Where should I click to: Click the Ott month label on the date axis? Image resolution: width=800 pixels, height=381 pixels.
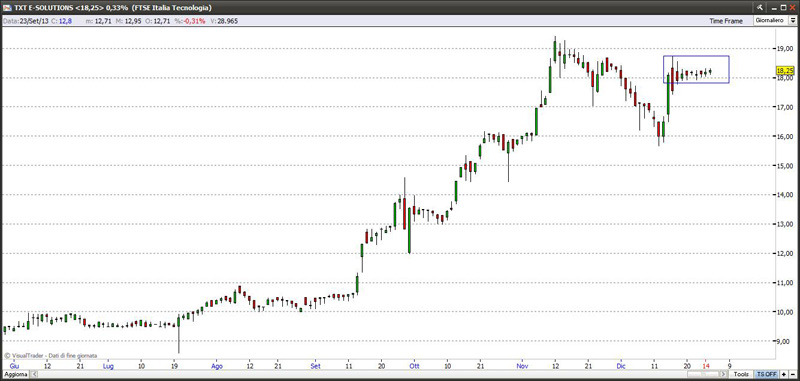[x=414, y=366]
